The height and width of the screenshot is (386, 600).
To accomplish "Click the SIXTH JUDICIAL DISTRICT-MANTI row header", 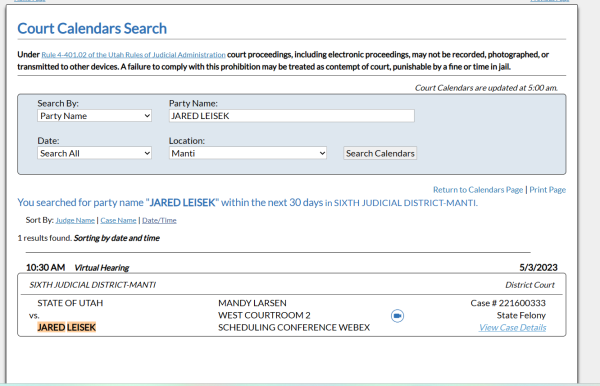I will pyautogui.click(x=93, y=285).
